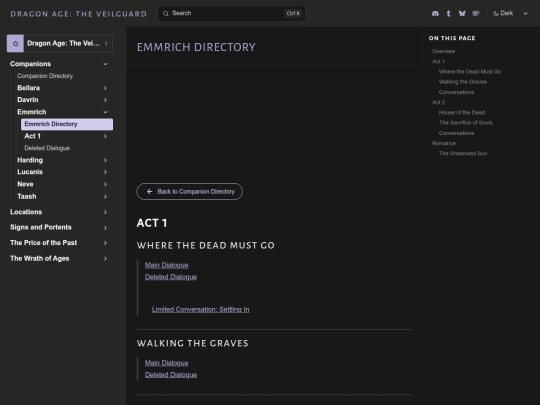Open the Tumblr link icon
This screenshot has height=405, width=540.
pyautogui.click(x=449, y=13)
